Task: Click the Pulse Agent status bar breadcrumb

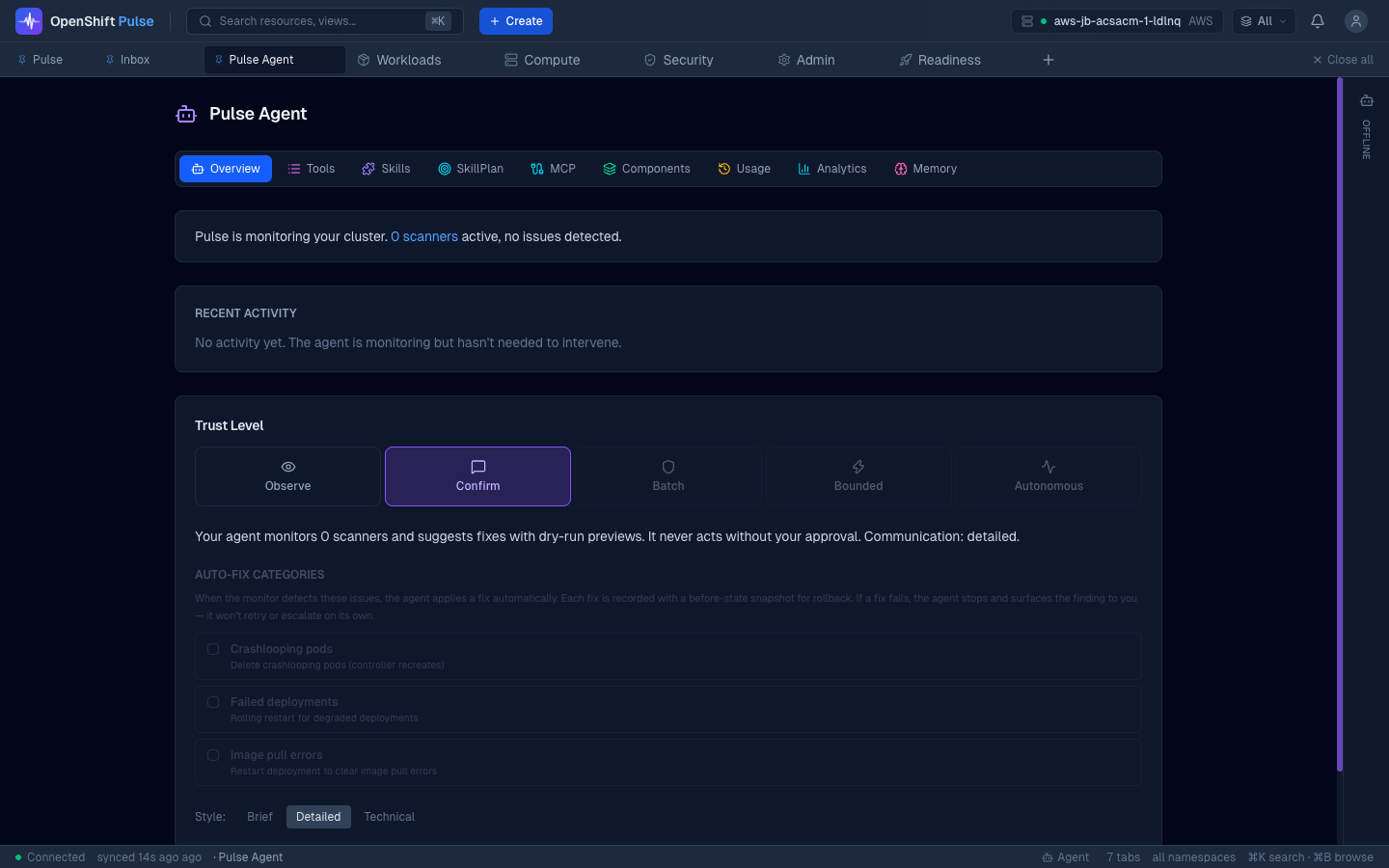Action: [x=250, y=857]
